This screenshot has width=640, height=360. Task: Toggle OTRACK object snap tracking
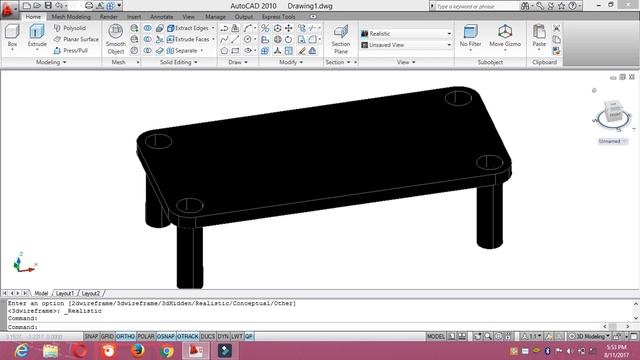(x=188, y=336)
